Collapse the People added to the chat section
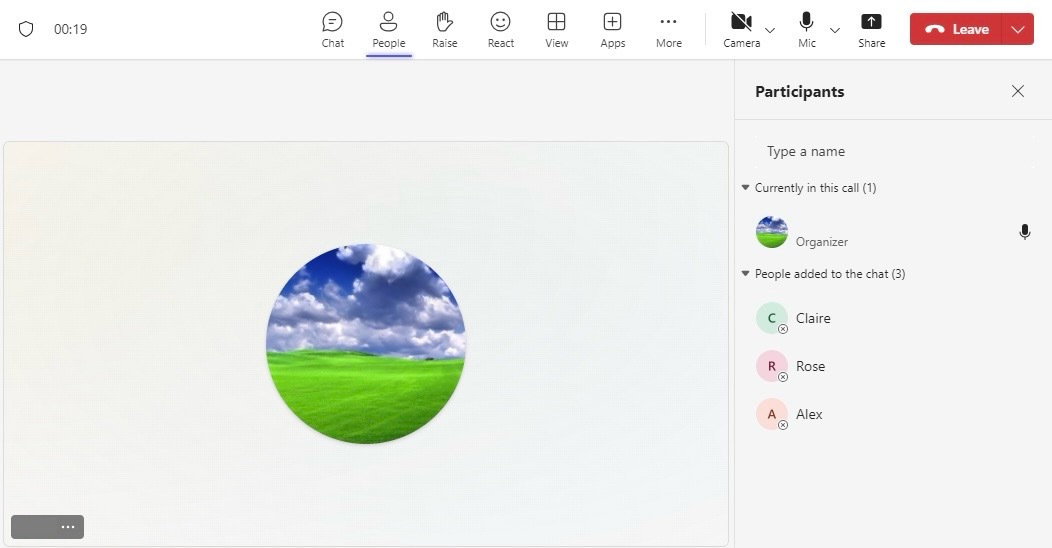Image resolution: width=1052 pixels, height=548 pixels. pyautogui.click(x=745, y=274)
